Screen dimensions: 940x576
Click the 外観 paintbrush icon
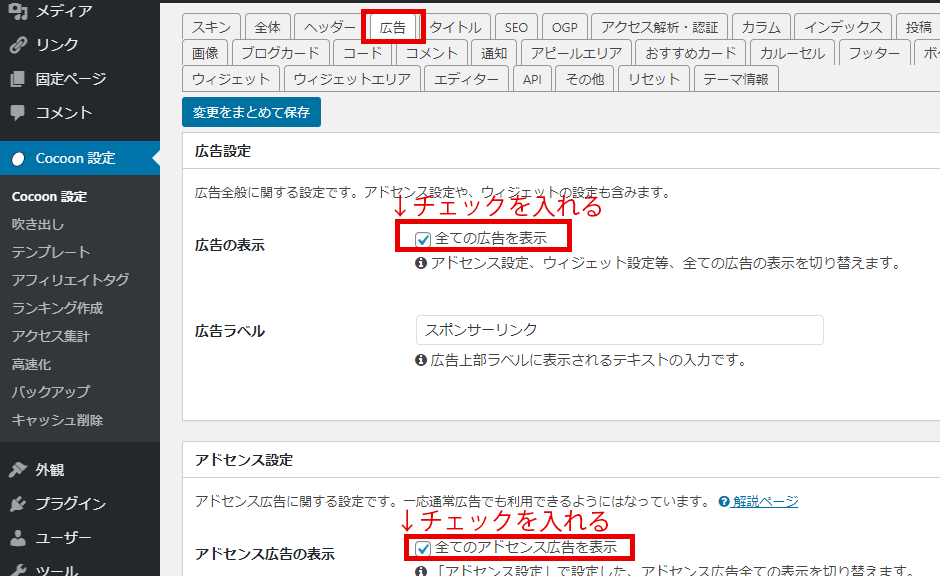pos(18,469)
